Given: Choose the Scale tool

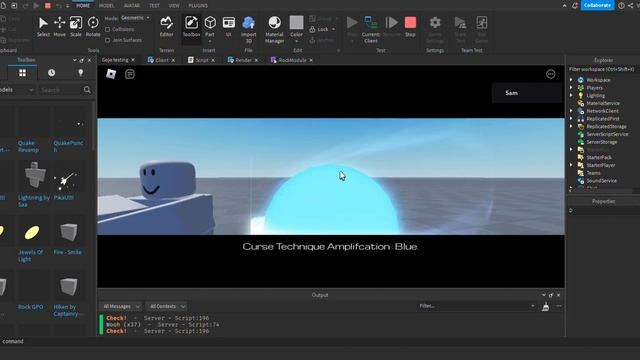Looking at the screenshot, I should coord(76,27).
